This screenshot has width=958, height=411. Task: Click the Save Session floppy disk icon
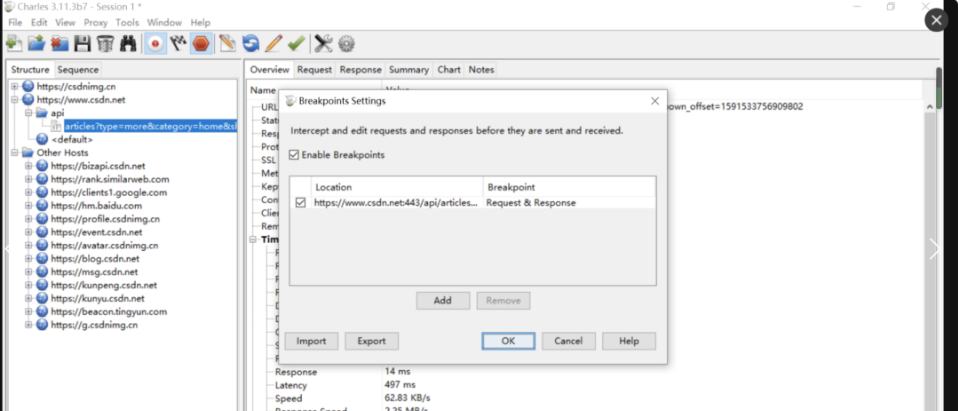tap(82, 44)
